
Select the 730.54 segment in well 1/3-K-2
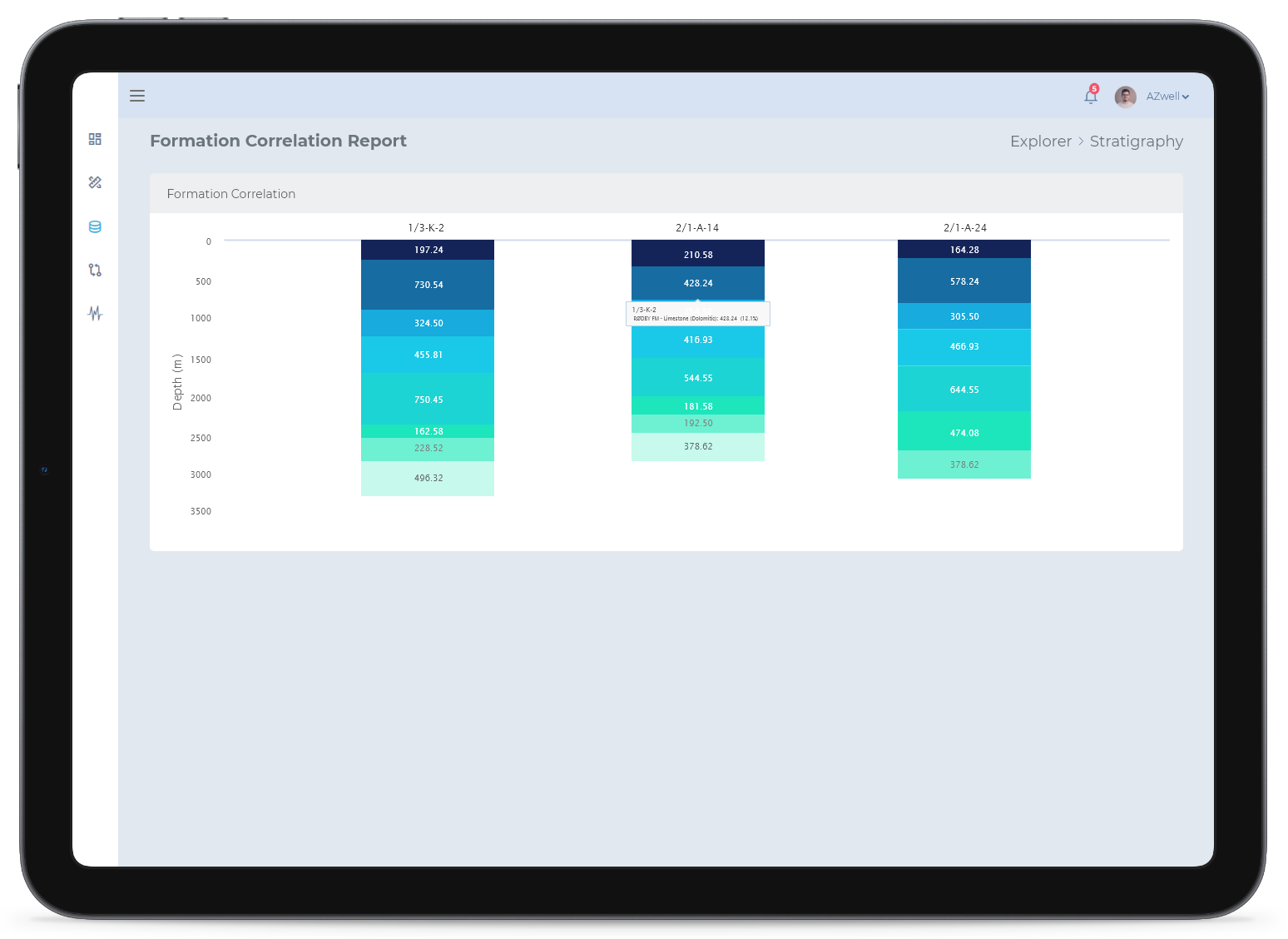click(x=428, y=285)
